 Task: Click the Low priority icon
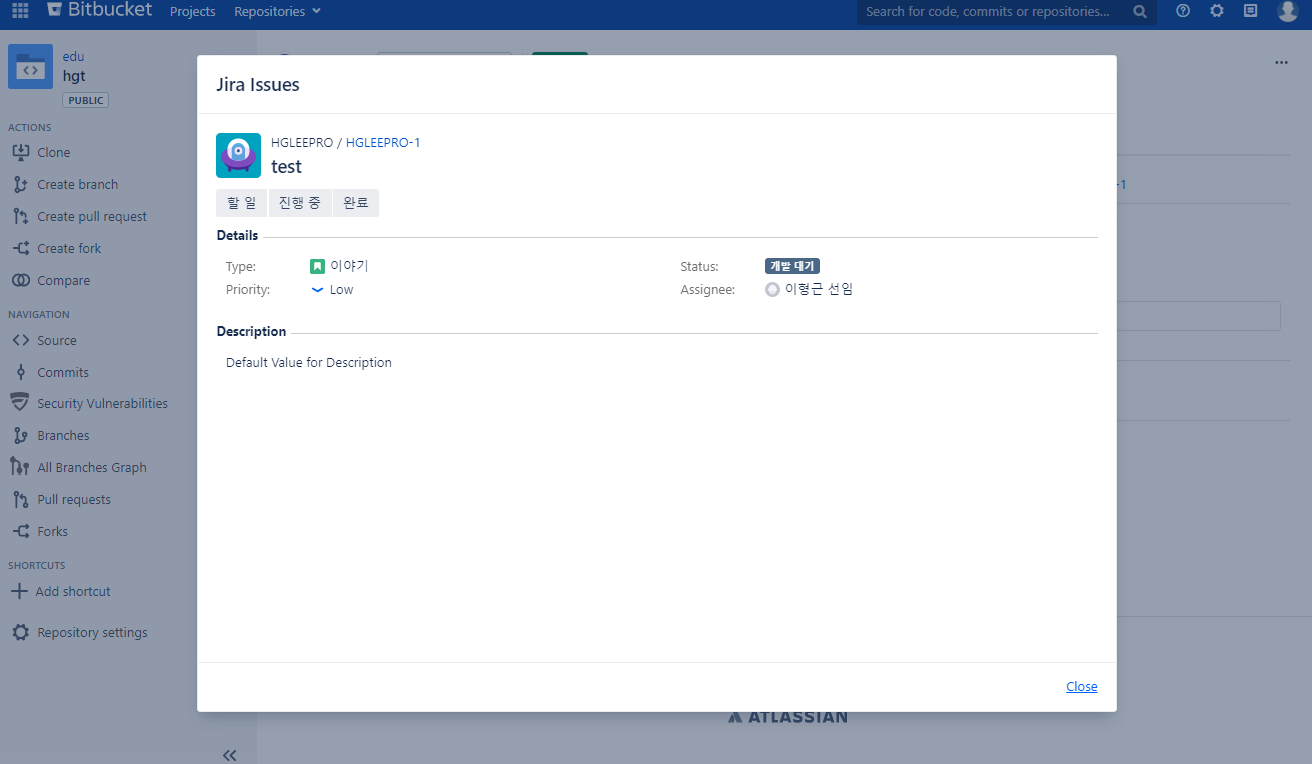coord(317,289)
